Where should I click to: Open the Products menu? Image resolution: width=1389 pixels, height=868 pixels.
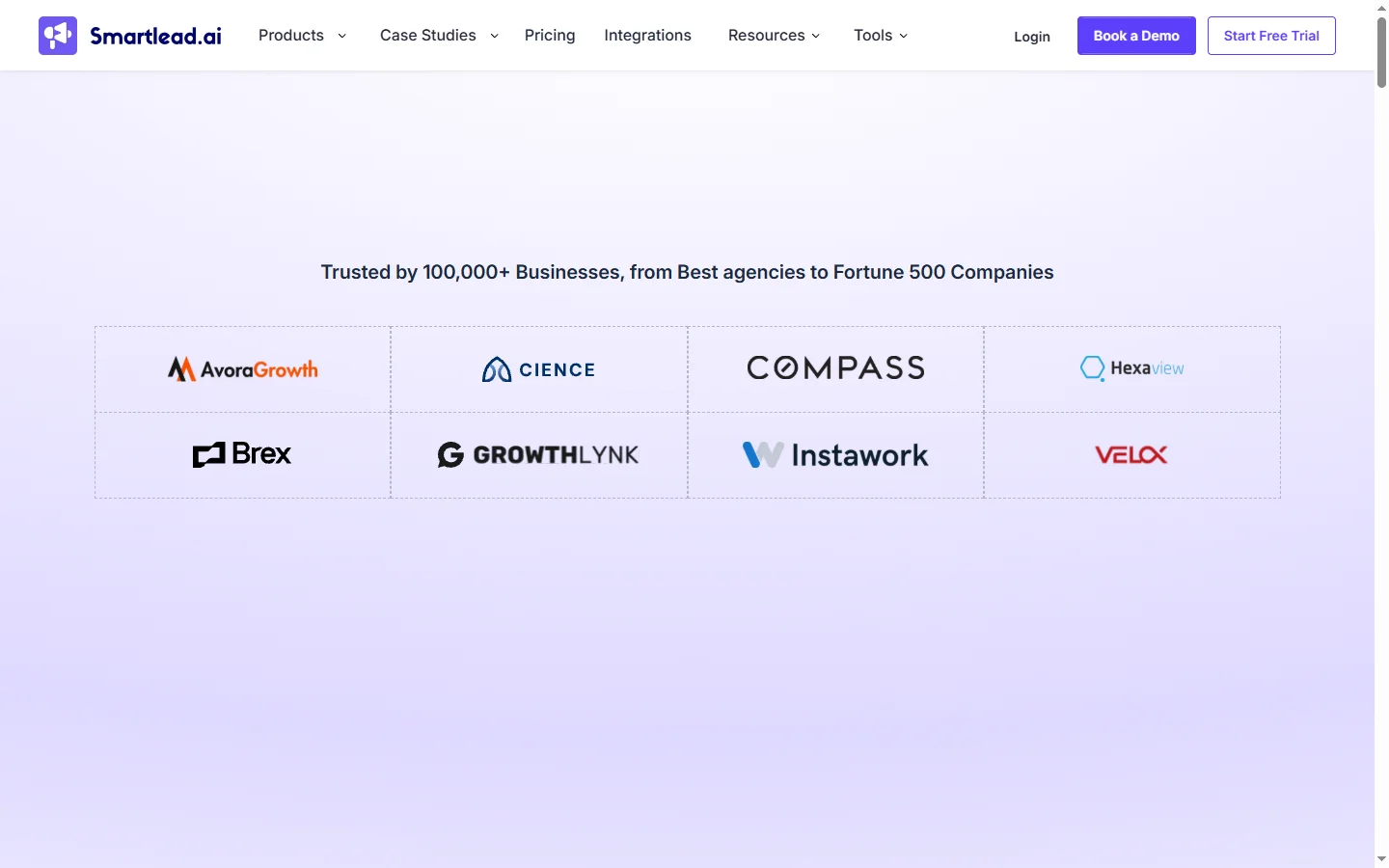(x=291, y=36)
